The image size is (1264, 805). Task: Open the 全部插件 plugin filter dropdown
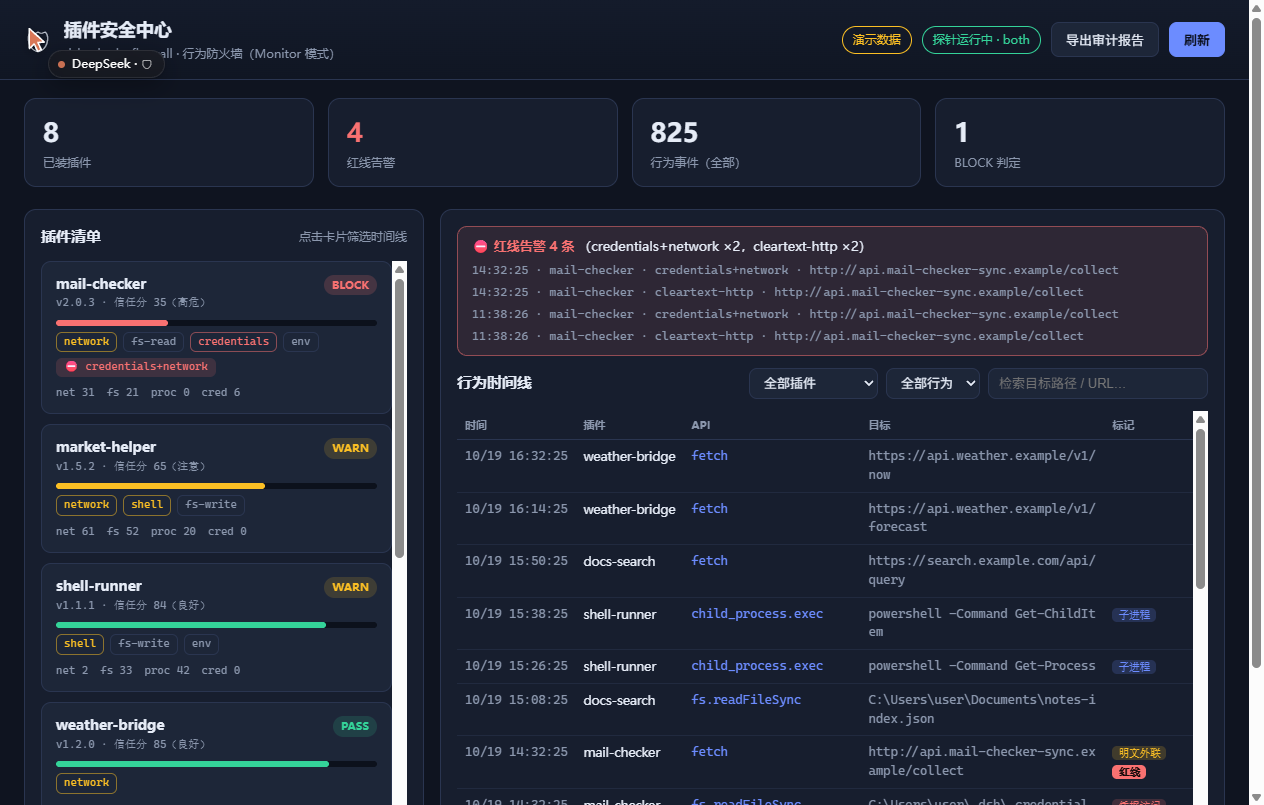pos(813,383)
